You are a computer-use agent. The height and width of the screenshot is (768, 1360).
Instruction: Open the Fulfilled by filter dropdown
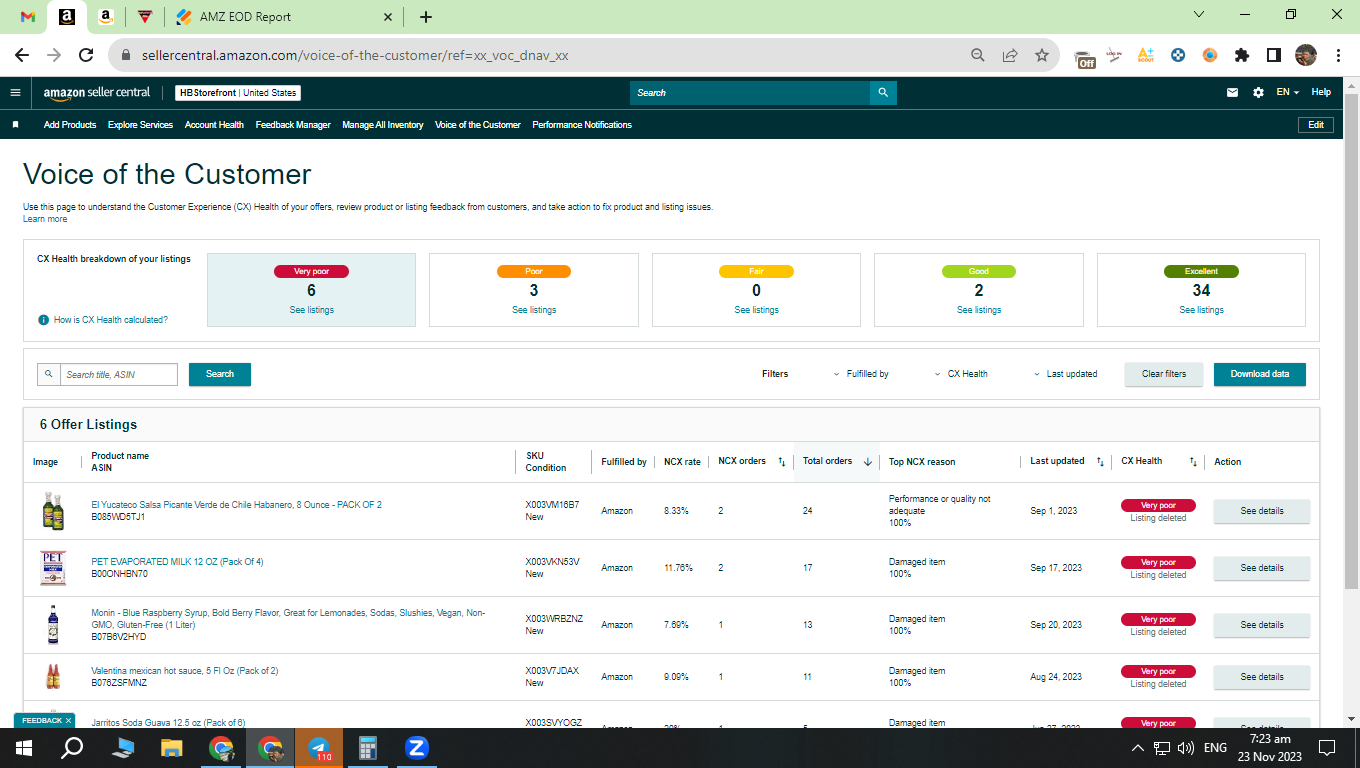[x=861, y=374]
